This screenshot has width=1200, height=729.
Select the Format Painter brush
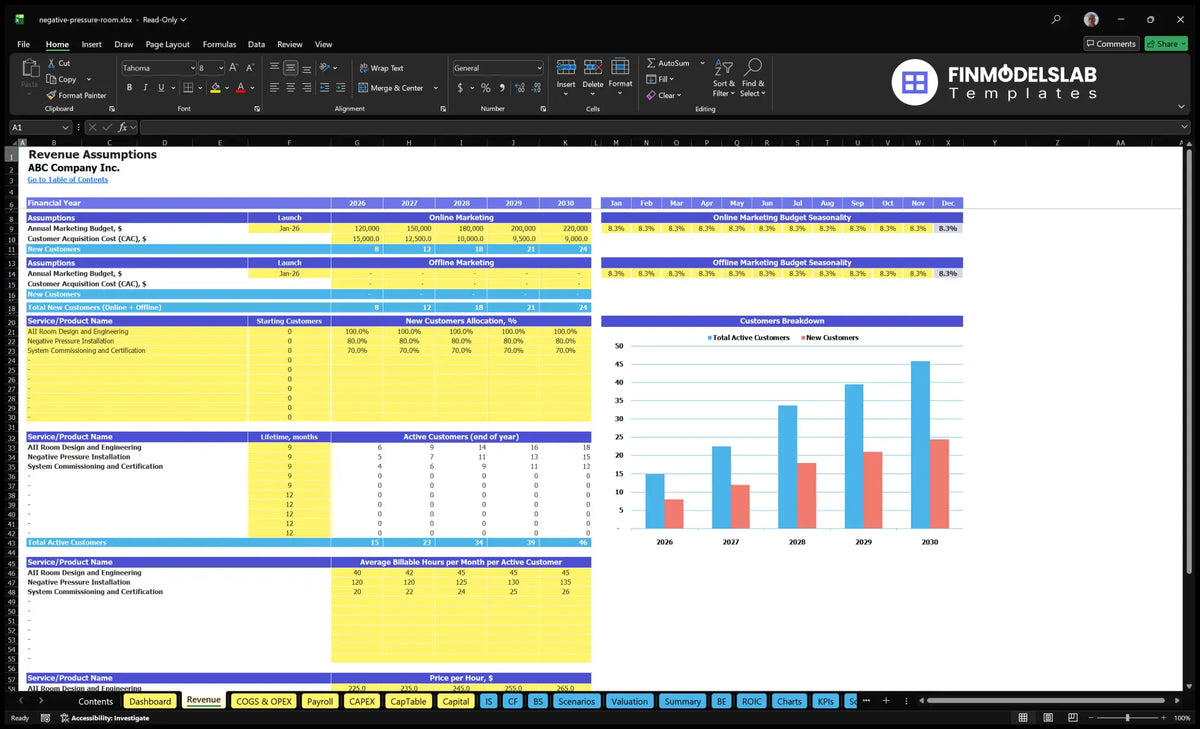(52, 95)
